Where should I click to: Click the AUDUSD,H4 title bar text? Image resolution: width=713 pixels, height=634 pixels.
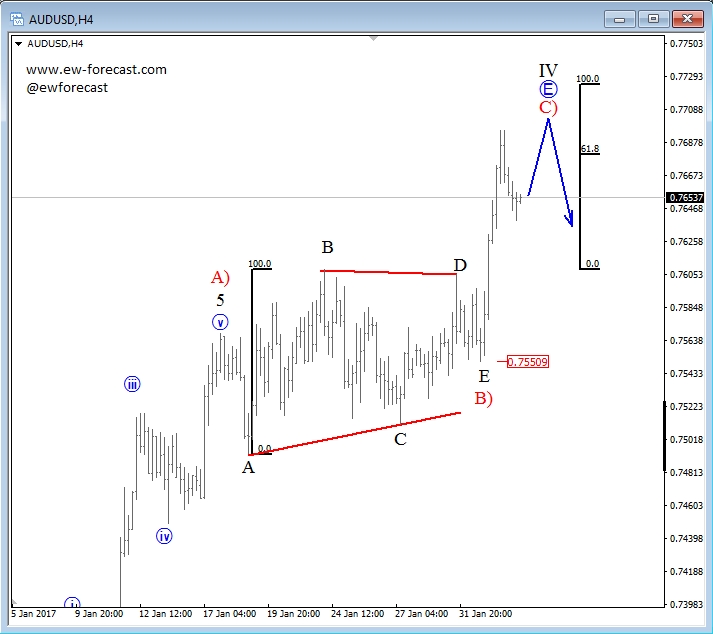coord(61,20)
